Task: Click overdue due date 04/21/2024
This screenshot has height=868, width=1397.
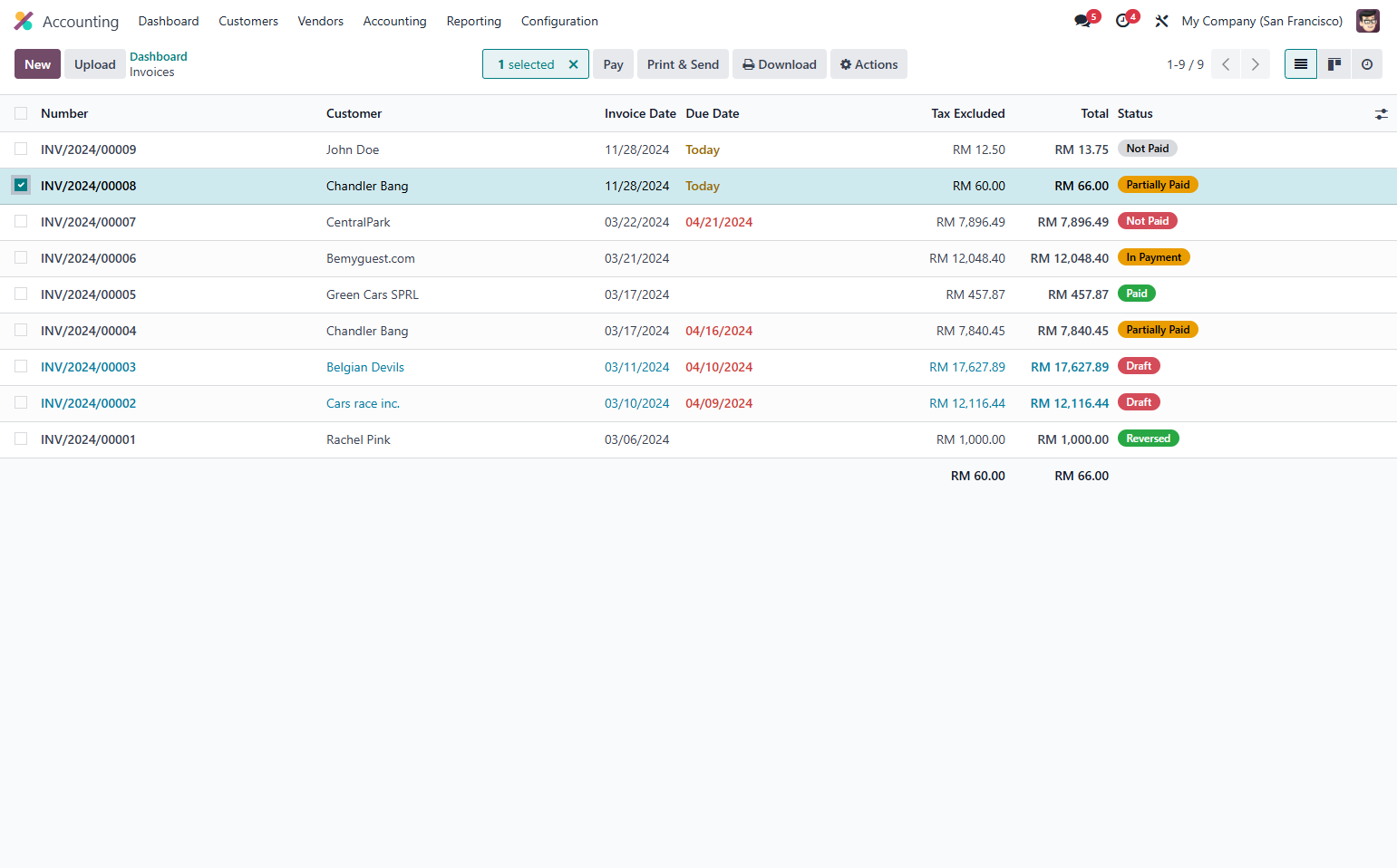Action: tap(719, 222)
